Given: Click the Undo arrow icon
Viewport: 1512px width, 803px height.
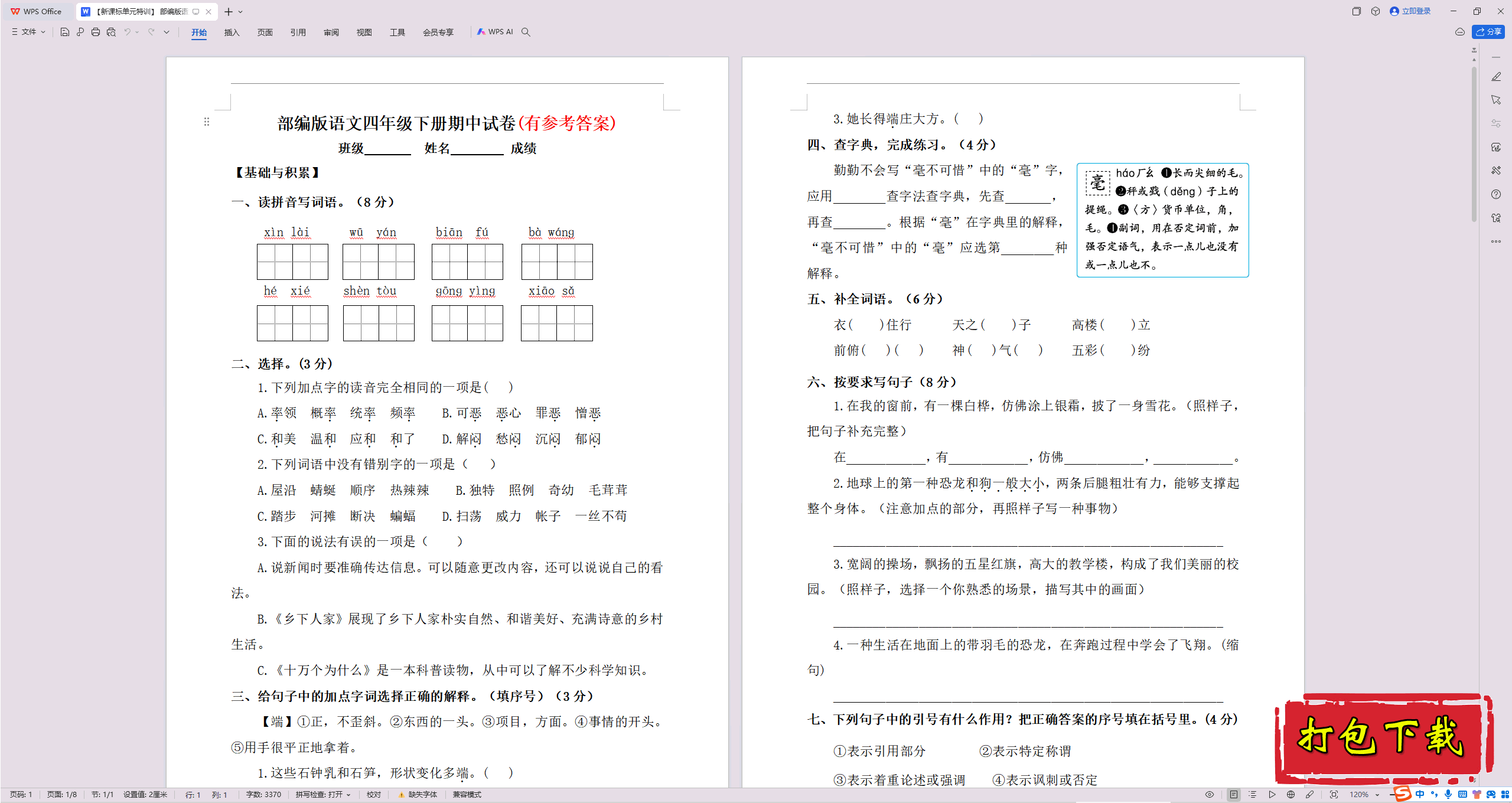Looking at the screenshot, I should pyautogui.click(x=127, y=32).
